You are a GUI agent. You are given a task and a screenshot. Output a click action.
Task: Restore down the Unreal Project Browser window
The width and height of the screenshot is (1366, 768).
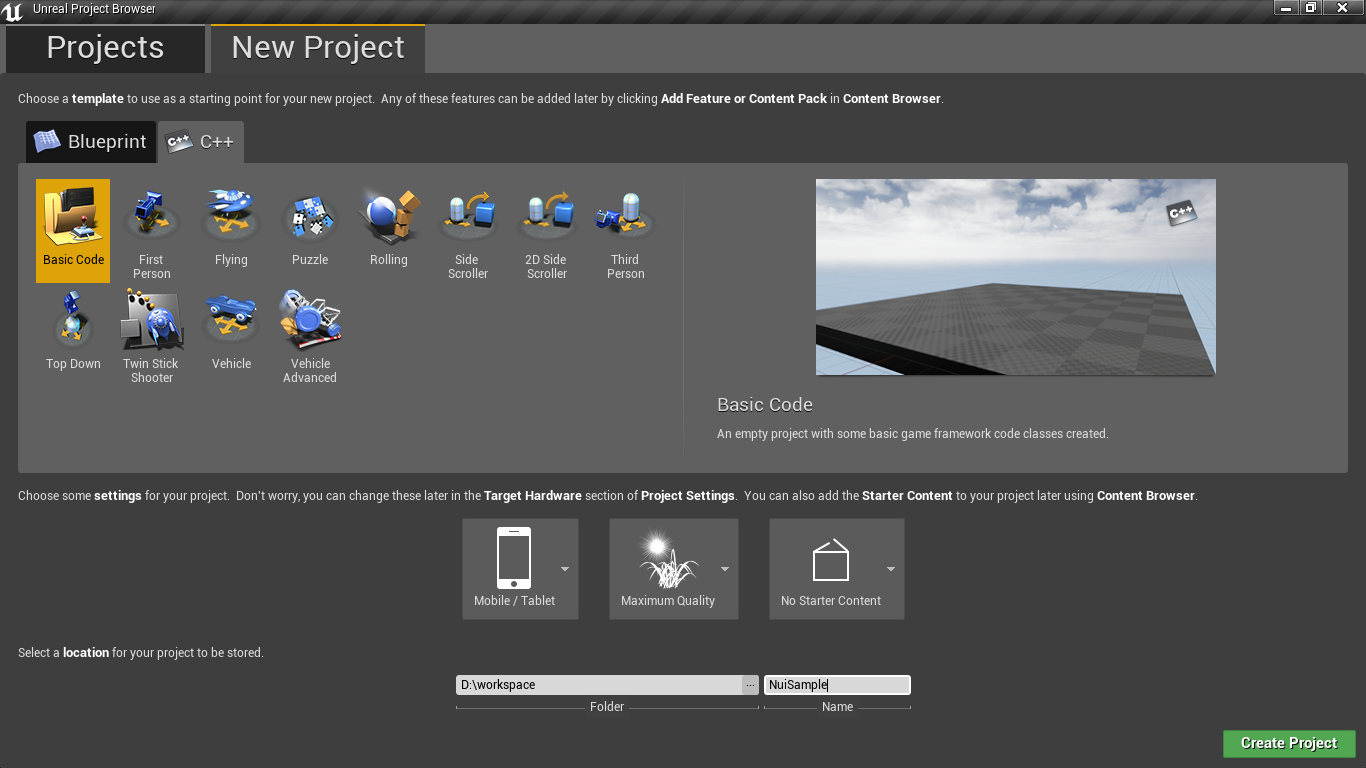[x=1311, y=7]
